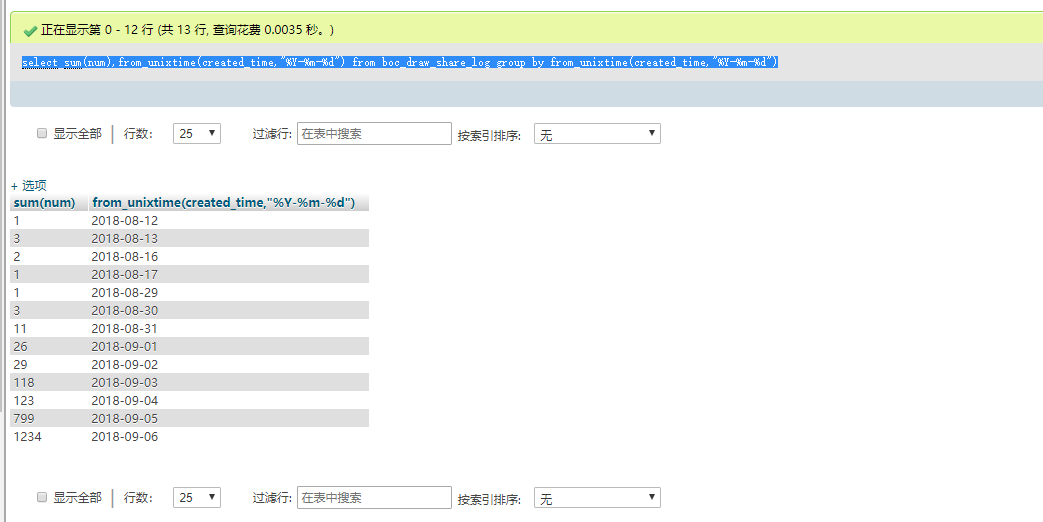Select the date cell 2018-08-30
This screenshot has width=1043, height=522.
point(125,310)
